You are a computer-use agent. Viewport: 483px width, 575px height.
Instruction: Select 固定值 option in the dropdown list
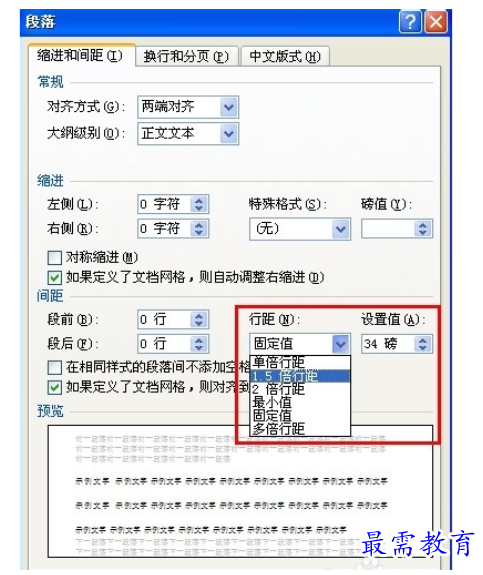pyautogui.click(x=300, y=415)
